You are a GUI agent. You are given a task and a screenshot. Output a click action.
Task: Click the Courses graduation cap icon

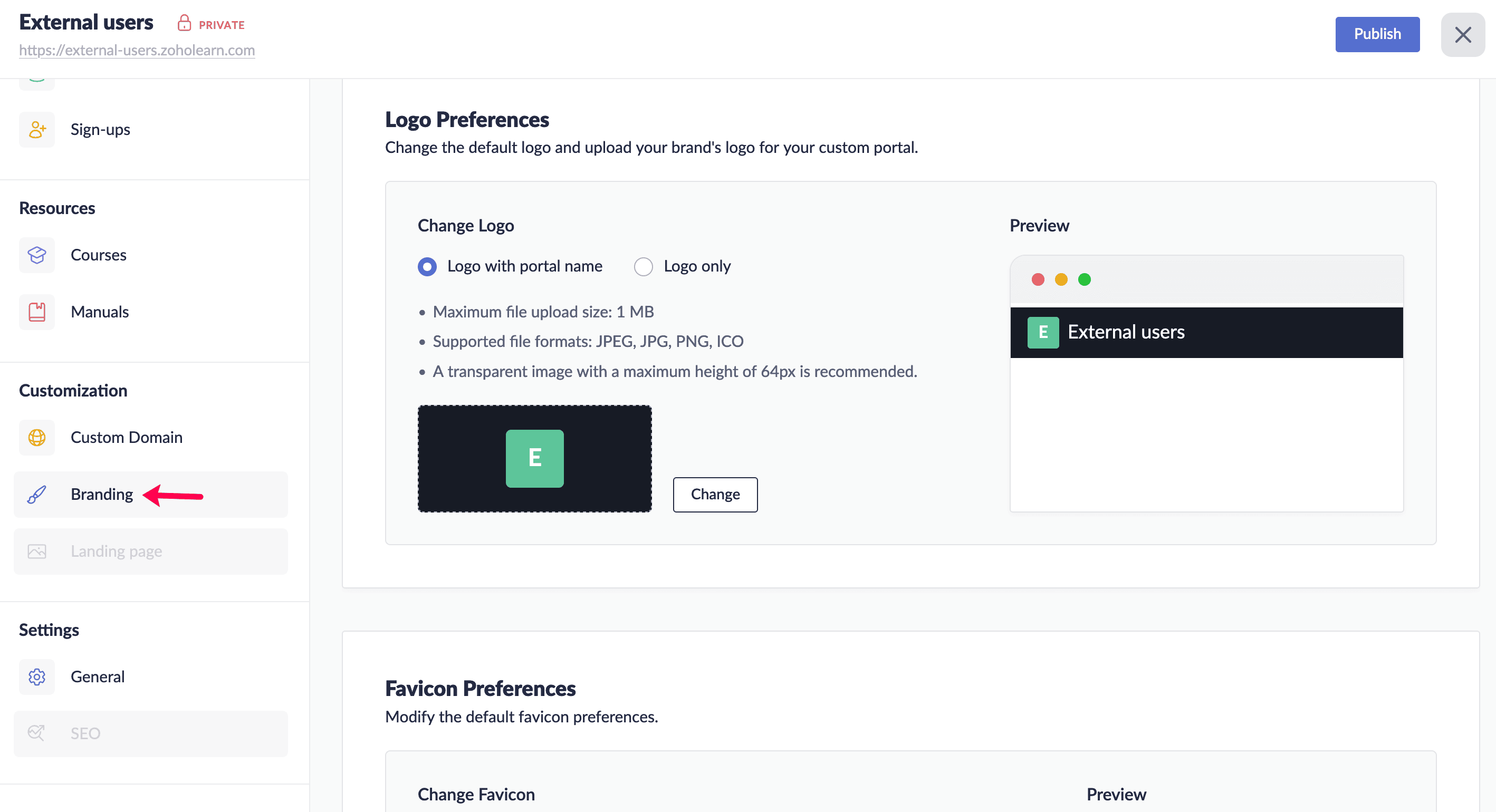37,255
